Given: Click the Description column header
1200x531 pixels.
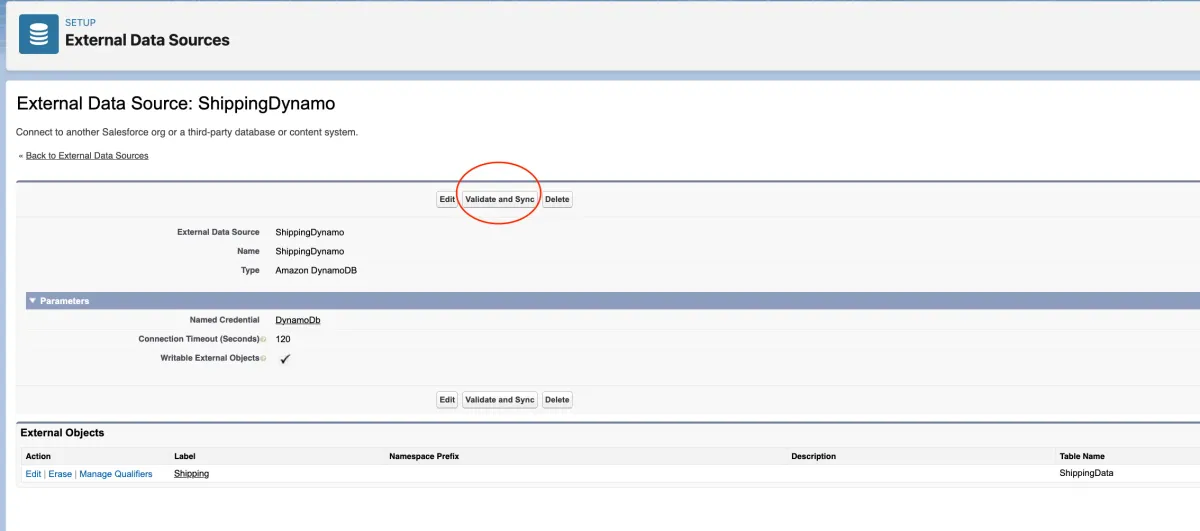Looking at the screenshot, I should coord(813,456).
